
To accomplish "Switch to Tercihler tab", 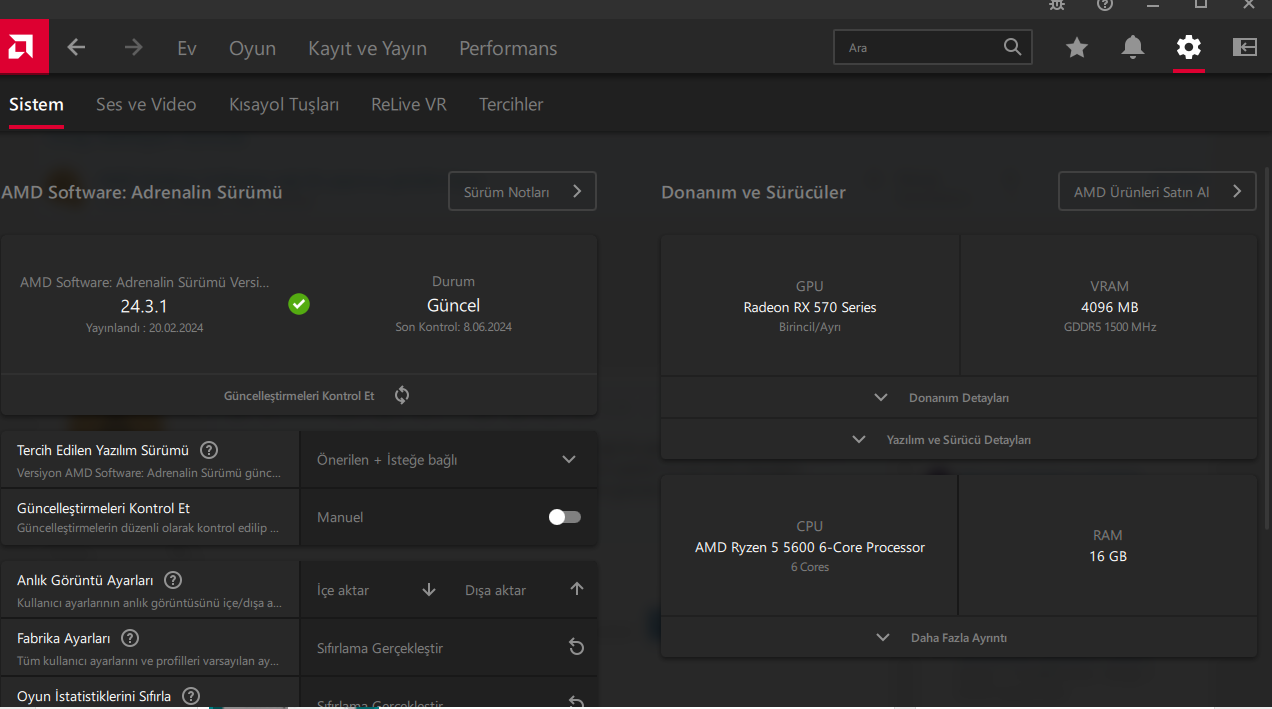I will click(x=511, y=104).
